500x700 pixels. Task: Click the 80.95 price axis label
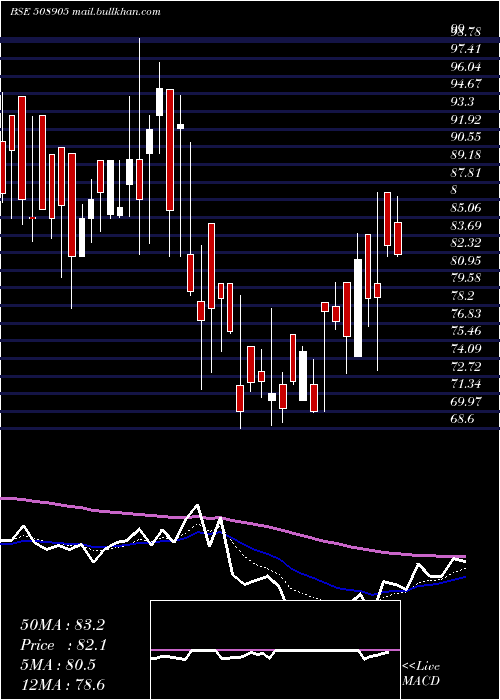pyautogui.click(x=467, y=260)
